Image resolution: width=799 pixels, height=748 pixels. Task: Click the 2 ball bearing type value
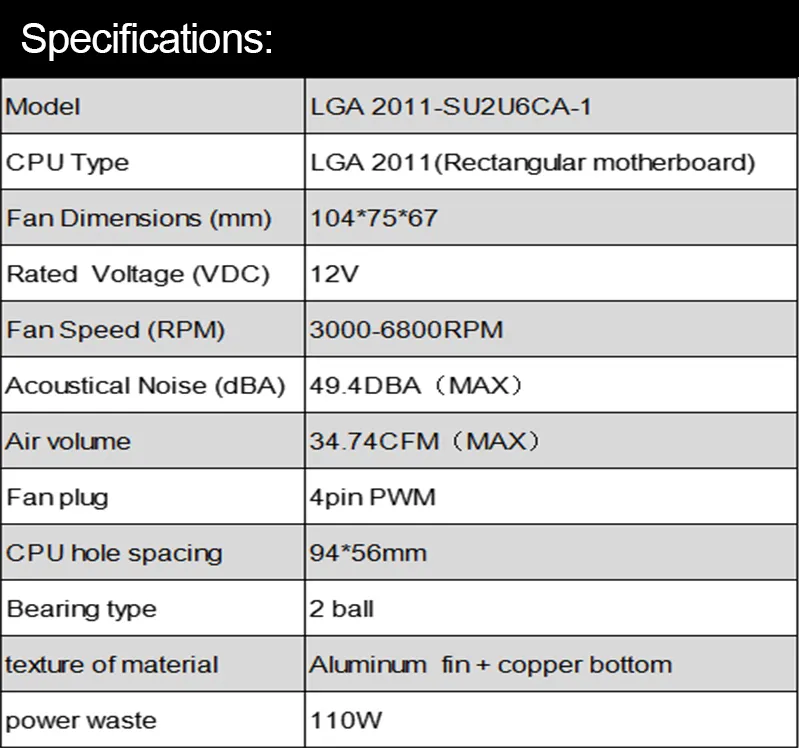(341, 608)
